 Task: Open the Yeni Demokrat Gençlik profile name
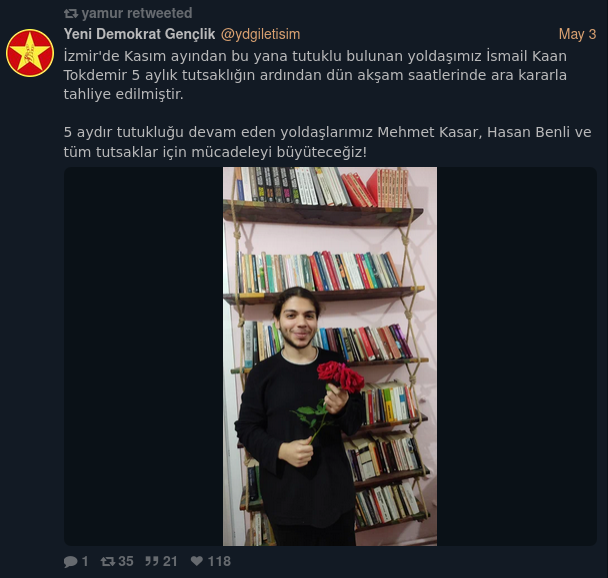click(139, 34)
